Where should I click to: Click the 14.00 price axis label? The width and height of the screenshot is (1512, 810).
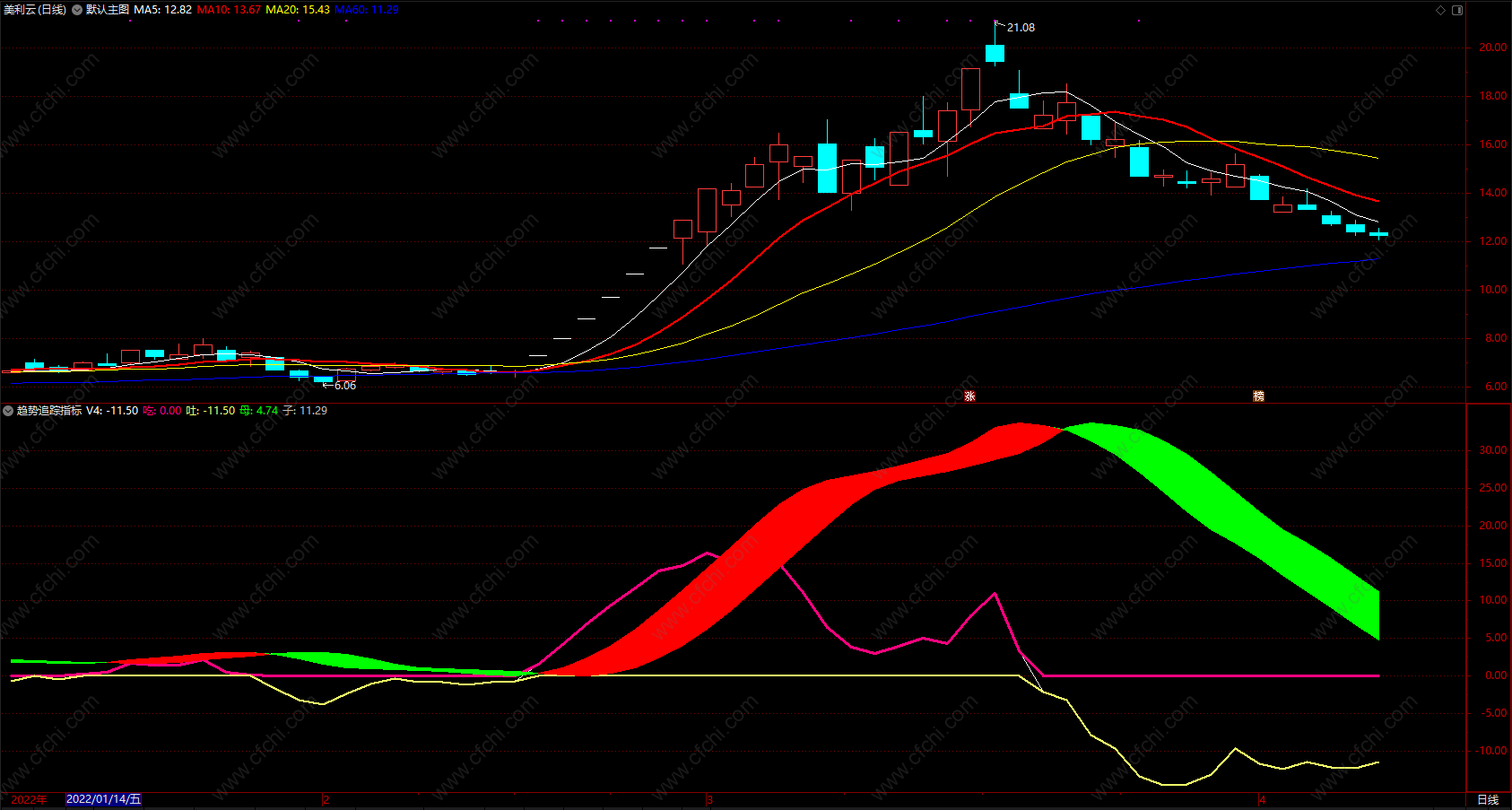pyautogui.click(x=1492, y=193)
